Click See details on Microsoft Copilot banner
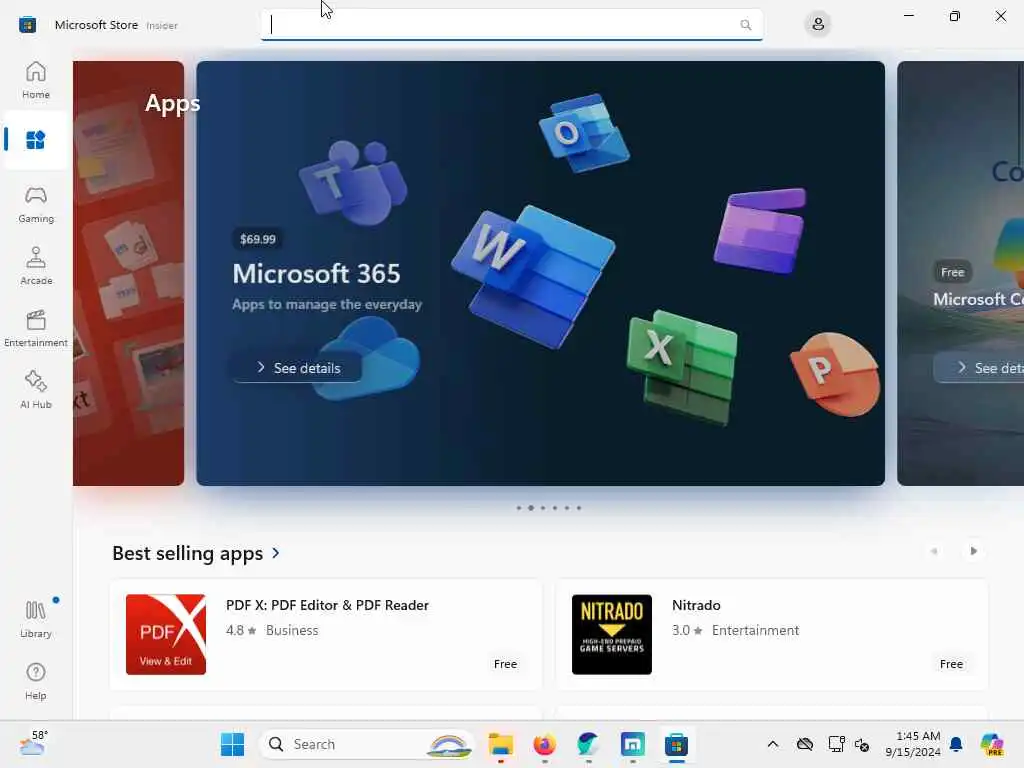Viewport: 1024px width, 768px height. 980,368
